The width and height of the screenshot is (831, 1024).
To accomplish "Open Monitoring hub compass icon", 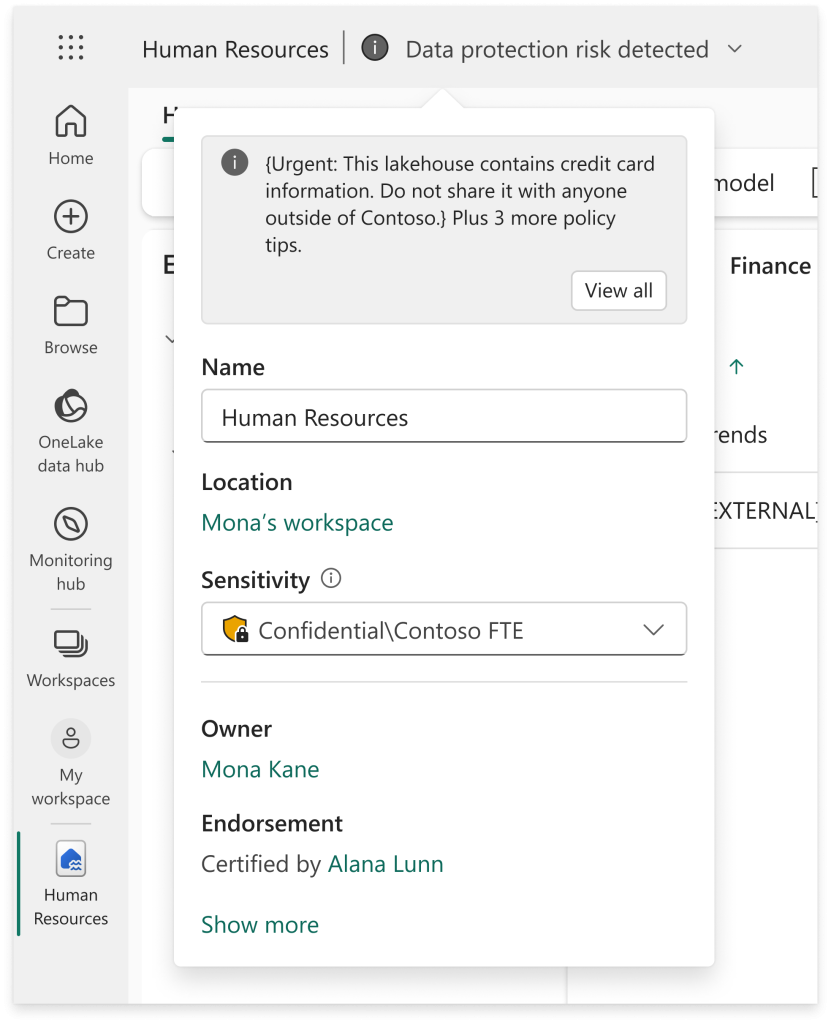I will 71,524.
